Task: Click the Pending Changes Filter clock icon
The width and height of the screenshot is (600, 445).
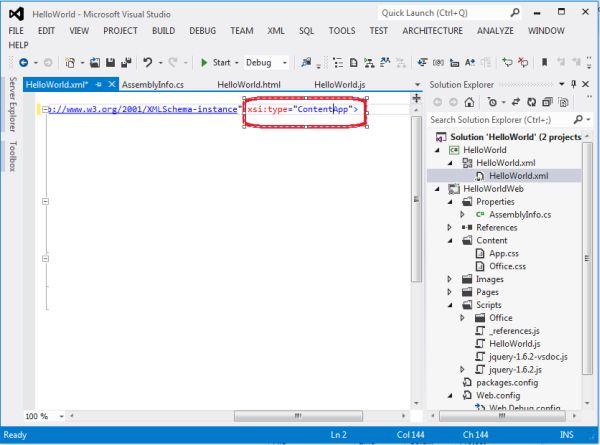Action: coord(492,102)
